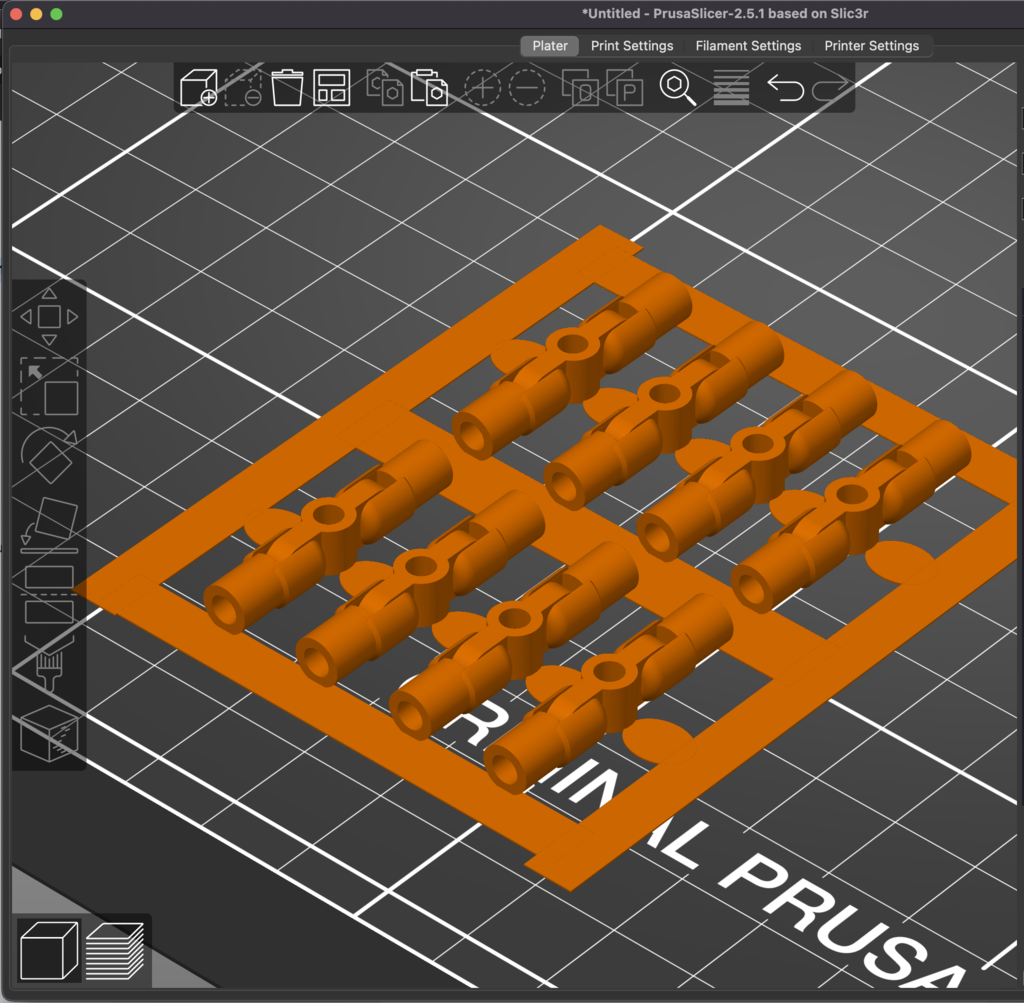This screenshot has height=1003, width=1024.
Task: Remove an instance with the circled minus icon
Action: click(x=527, y=88)
